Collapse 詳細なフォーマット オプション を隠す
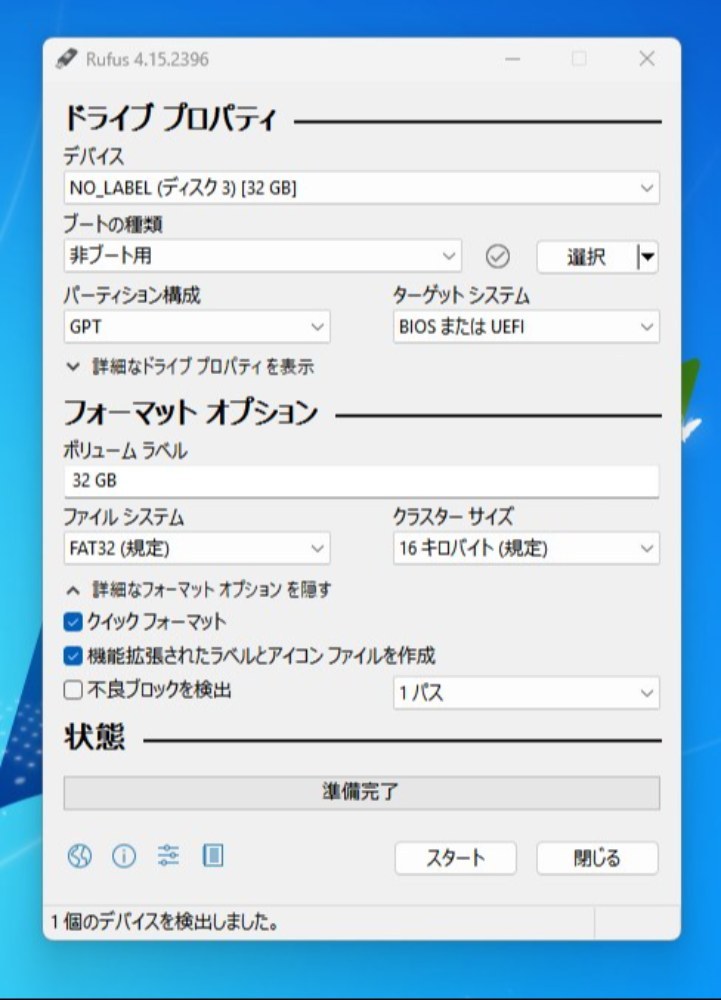 198,589
